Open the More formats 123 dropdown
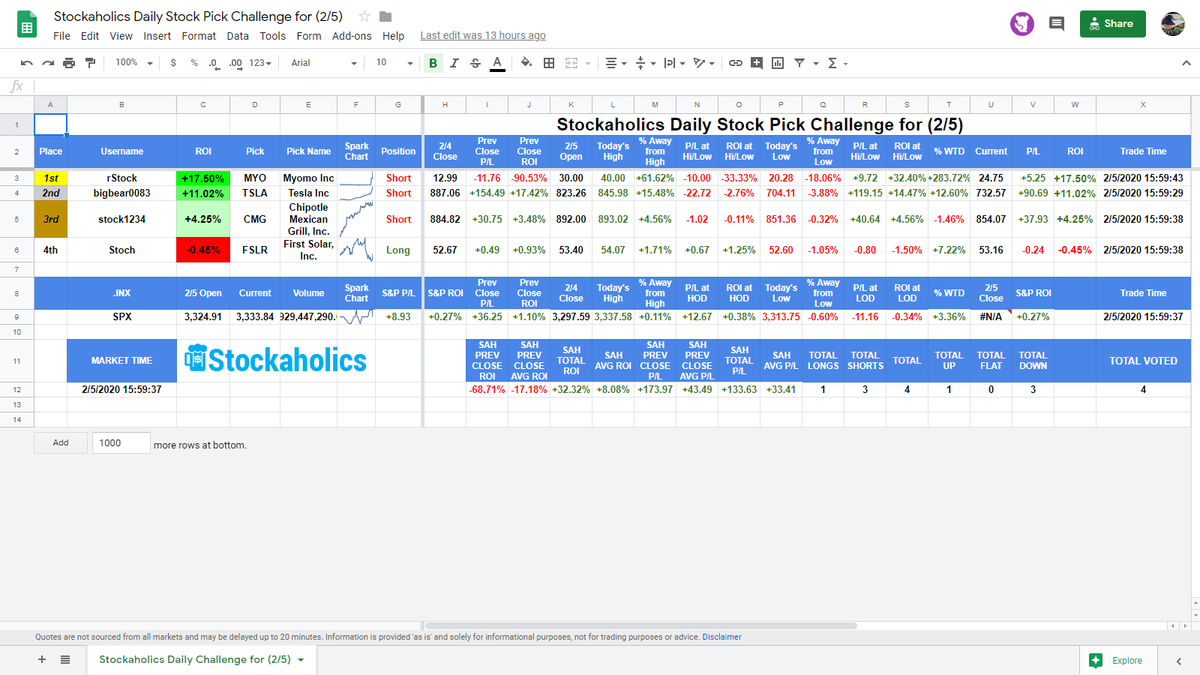The height and width of the screenshot is (675, 1200). (260, 63)
